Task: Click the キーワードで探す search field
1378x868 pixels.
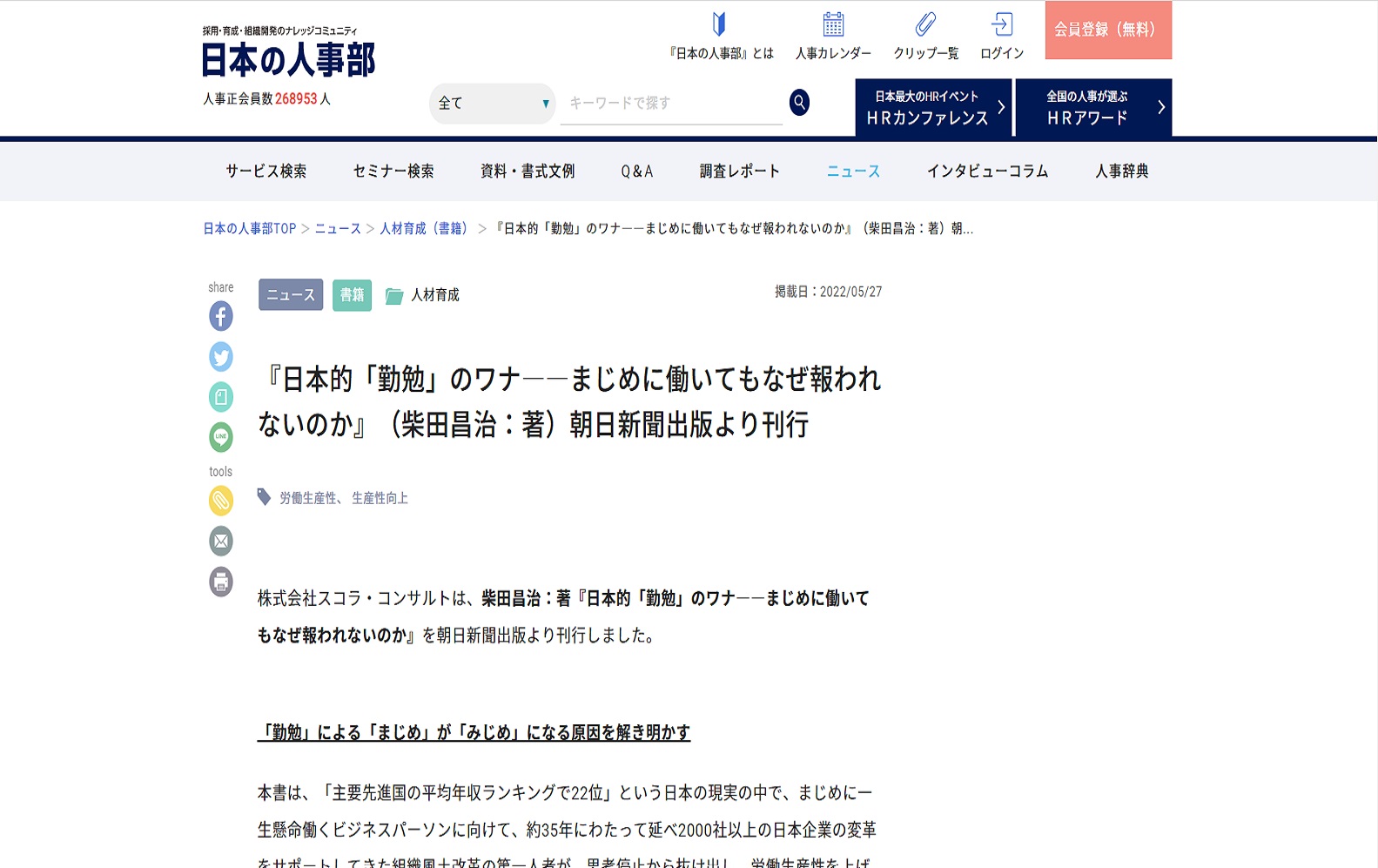Action: pos(670,104)
